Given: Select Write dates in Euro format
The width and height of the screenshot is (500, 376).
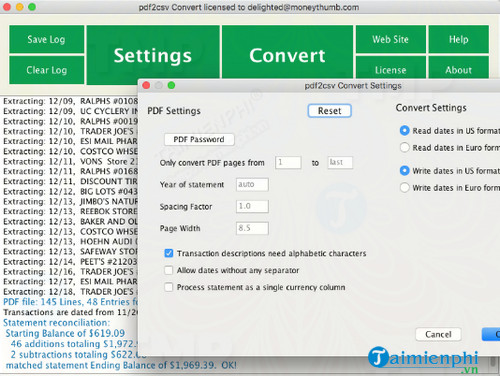Looking at the screenshot, I should (405, 188).
